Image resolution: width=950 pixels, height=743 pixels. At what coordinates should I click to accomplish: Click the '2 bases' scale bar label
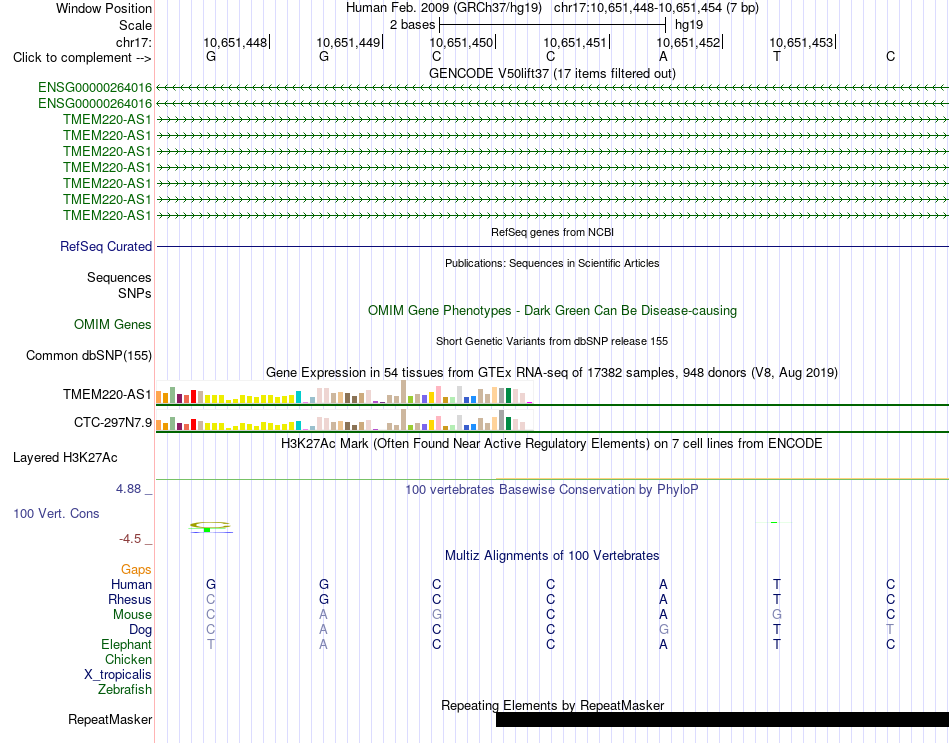(x=412, y=25)
